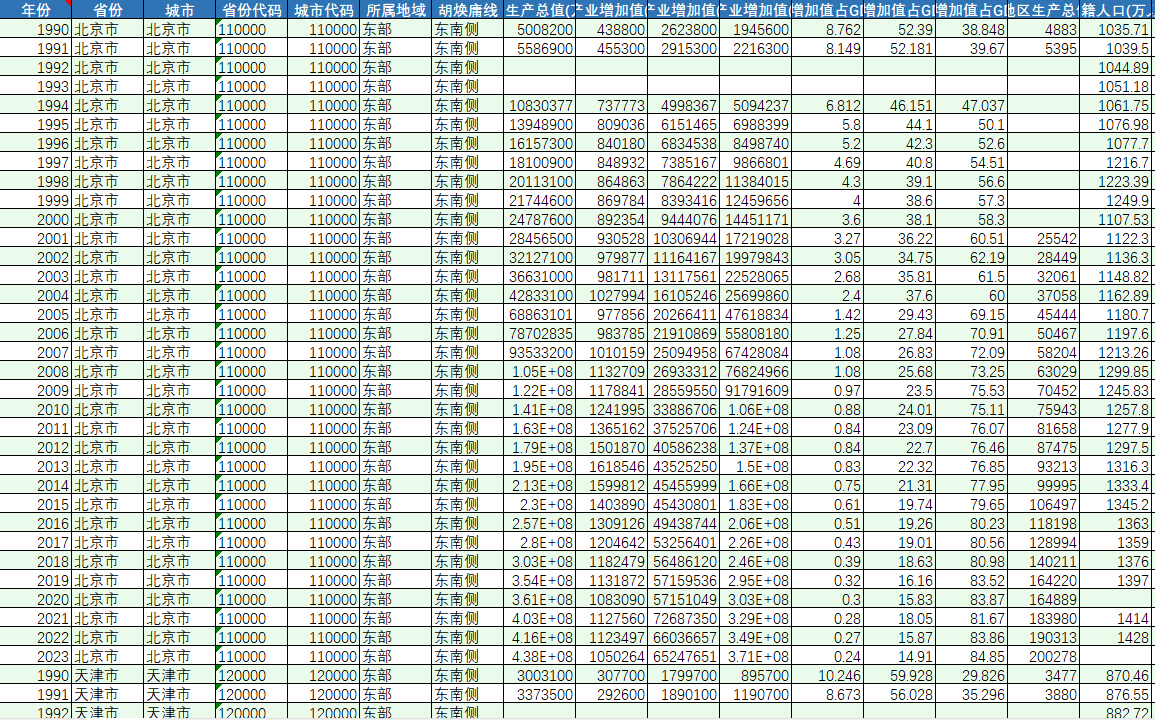Image resolution: width=1155 pixels, height=720 pixels.
Task: Select the 年份 header cell
Action: [36, 10]
